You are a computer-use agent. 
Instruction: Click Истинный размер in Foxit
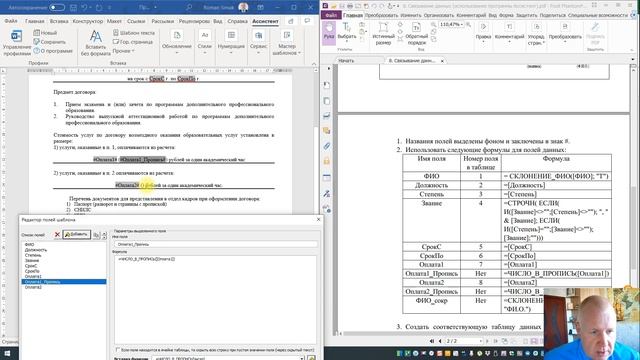tap(383, 33)
